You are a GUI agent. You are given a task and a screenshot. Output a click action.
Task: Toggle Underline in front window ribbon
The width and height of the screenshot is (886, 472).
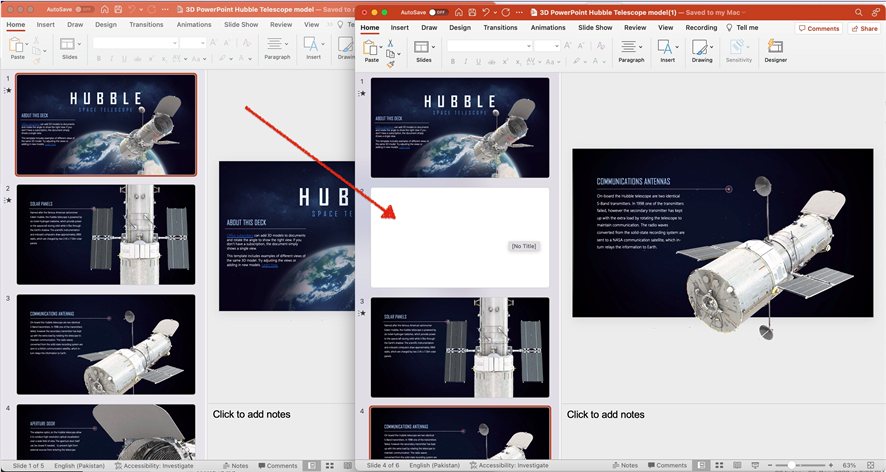(x=479, y=62)
